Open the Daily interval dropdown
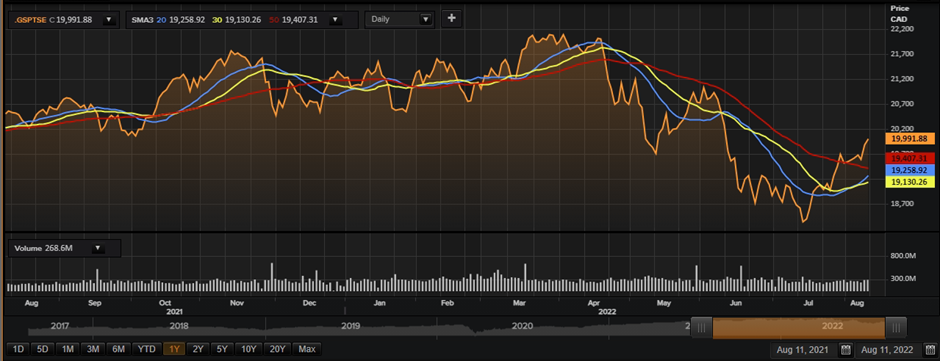The image size is (940, 361). pyautogui.click(x=399, y=19)
